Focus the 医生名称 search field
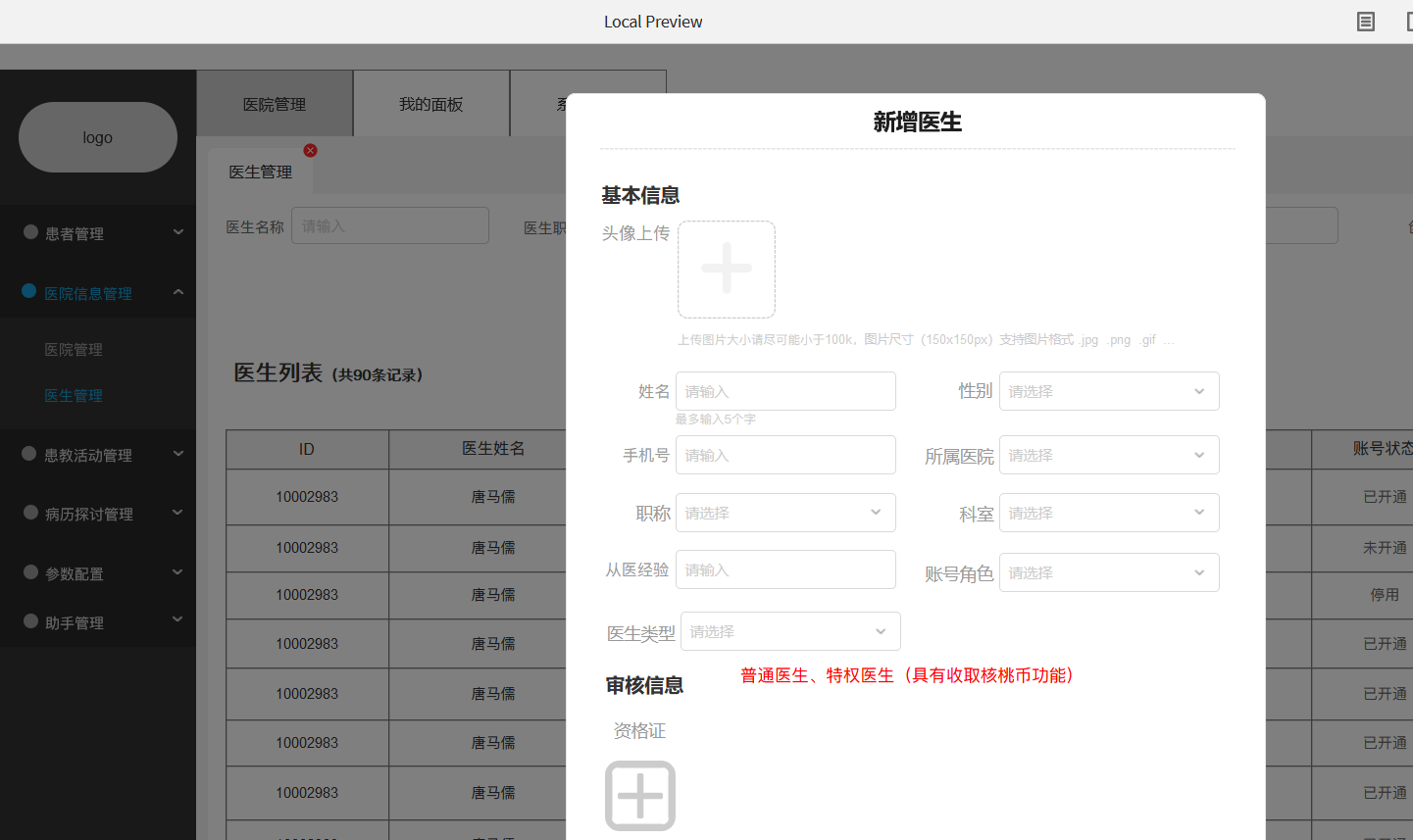 [x=390, y=225]
